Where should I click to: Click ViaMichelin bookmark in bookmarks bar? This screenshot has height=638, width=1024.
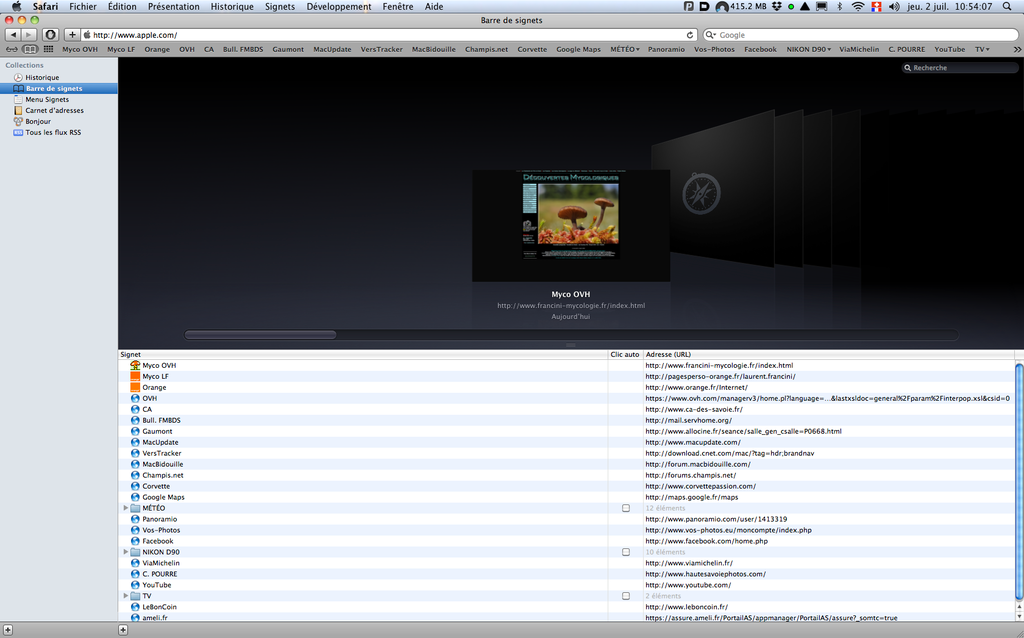[859, 49]
